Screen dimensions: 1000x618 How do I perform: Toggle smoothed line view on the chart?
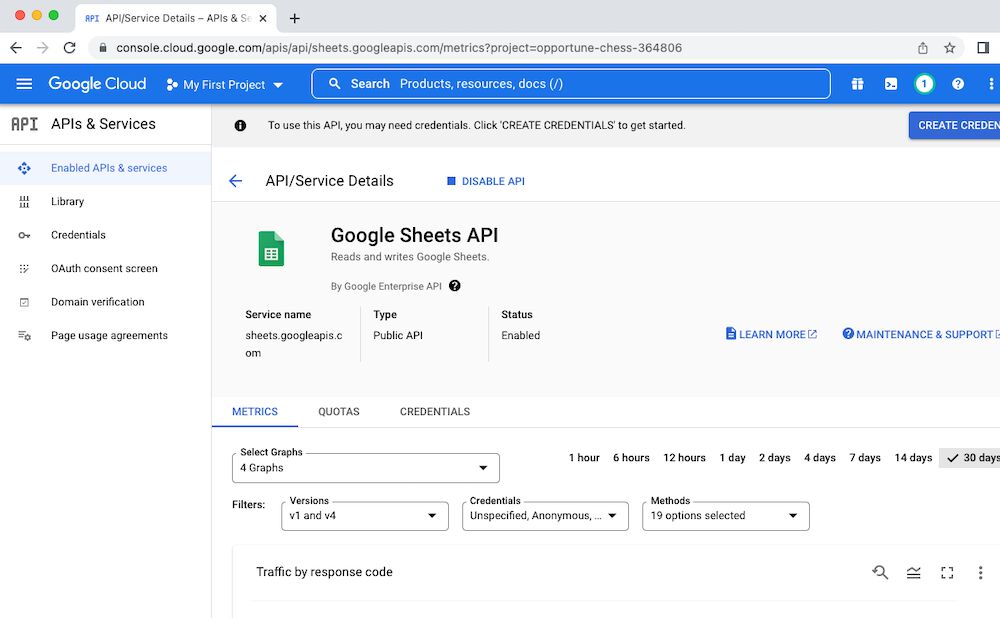click(x=913, y=572)
